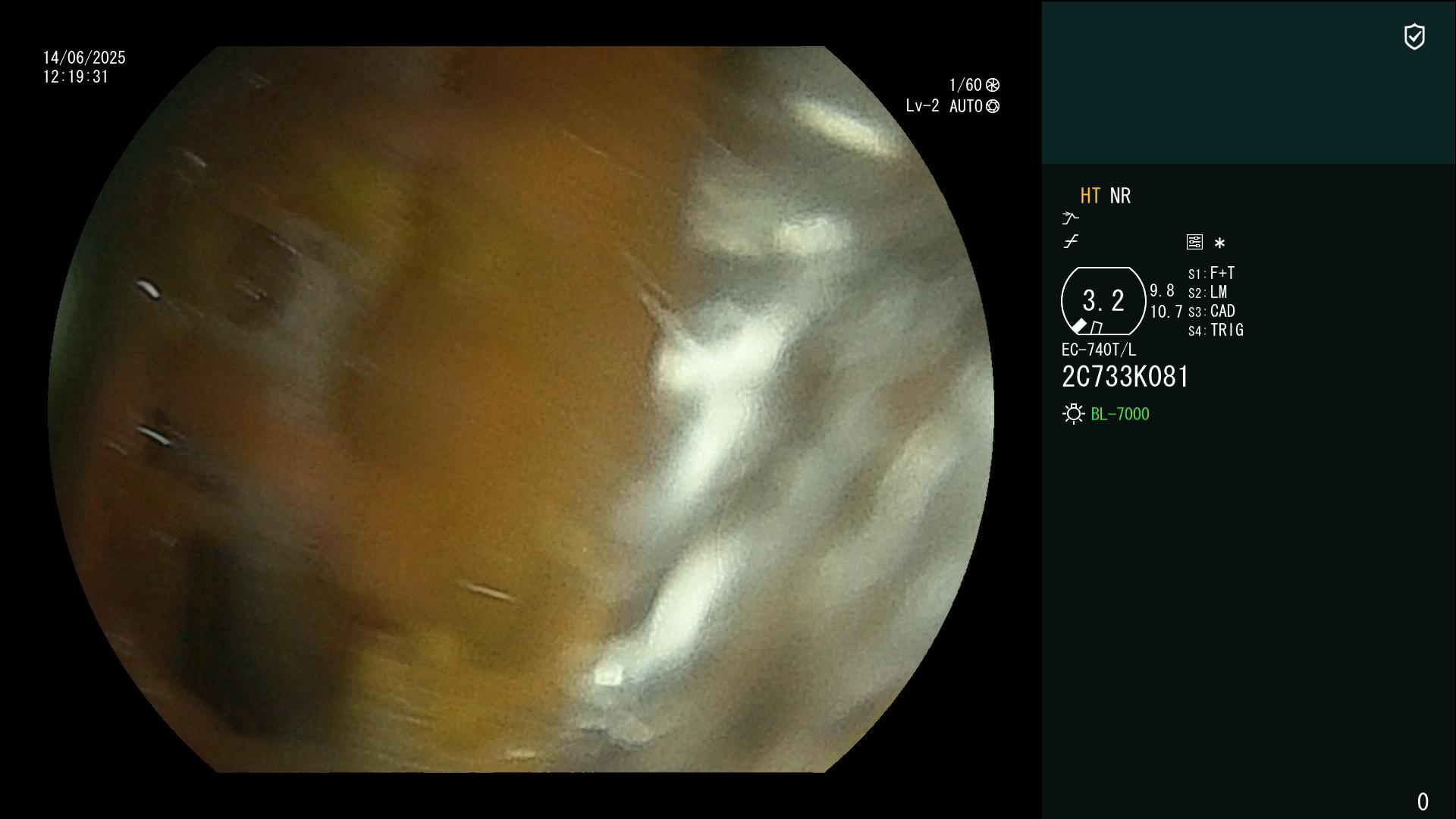Image resolution: width=1456 pixels, height=819 pixels.
Task: Click the light source lamp icon
Action: 1074,414
